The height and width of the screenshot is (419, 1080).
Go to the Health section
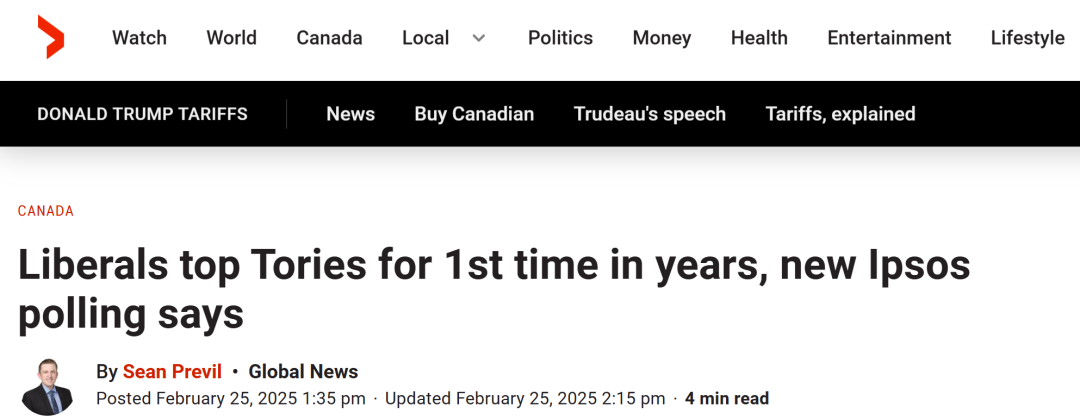point(759,38)
